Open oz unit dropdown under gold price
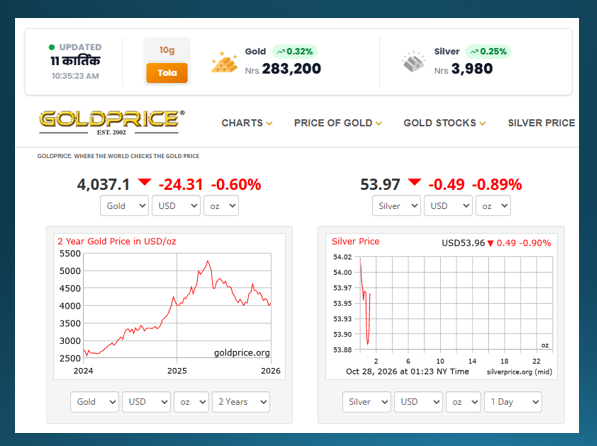597x446 pixels. (x=221, y=206)
